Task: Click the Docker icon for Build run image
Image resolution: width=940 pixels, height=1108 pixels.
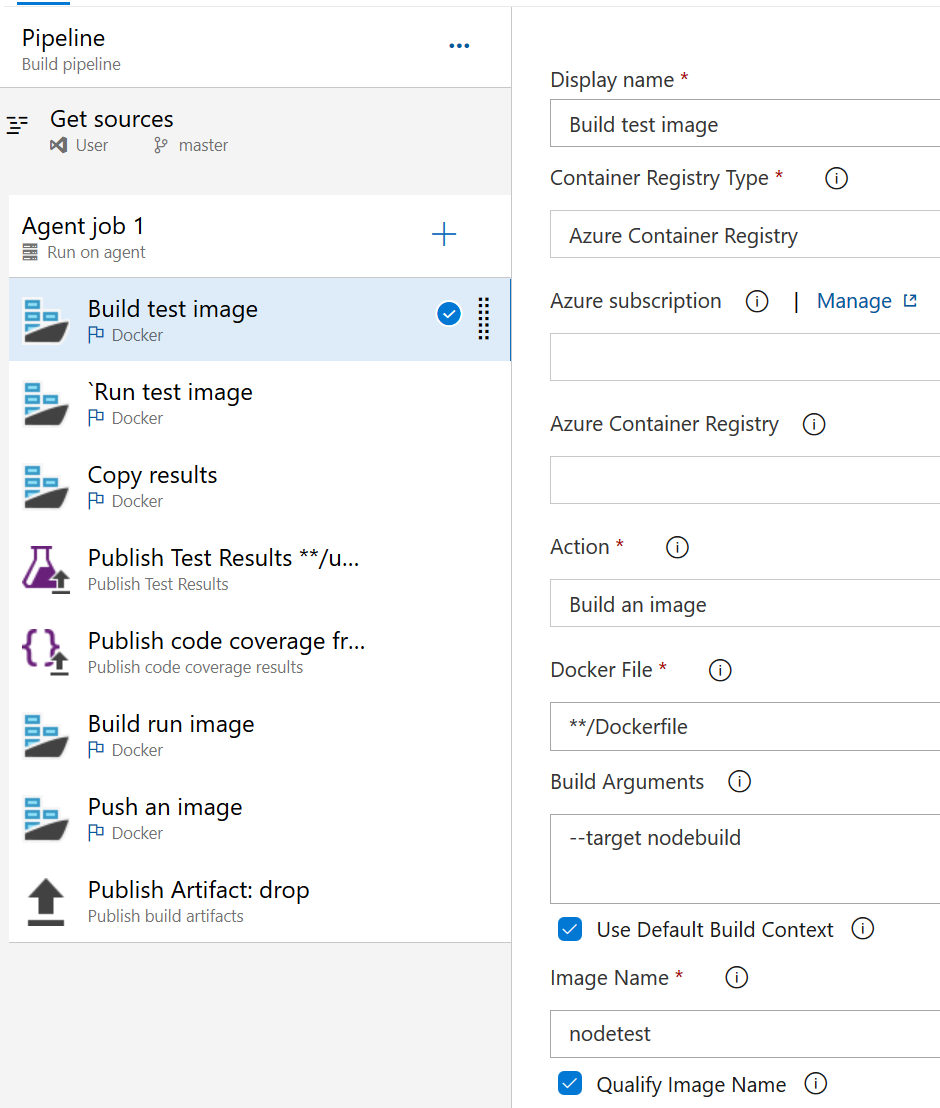Action: point(46,735)
